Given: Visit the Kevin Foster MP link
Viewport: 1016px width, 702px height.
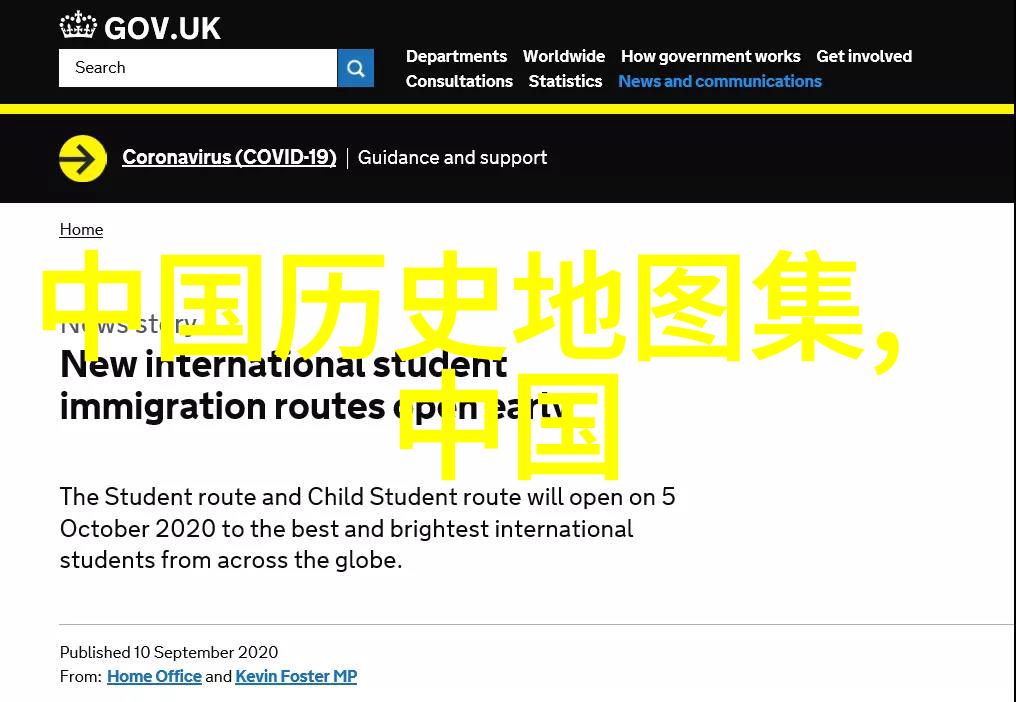Looking at the screenshot, I should 296,676.
